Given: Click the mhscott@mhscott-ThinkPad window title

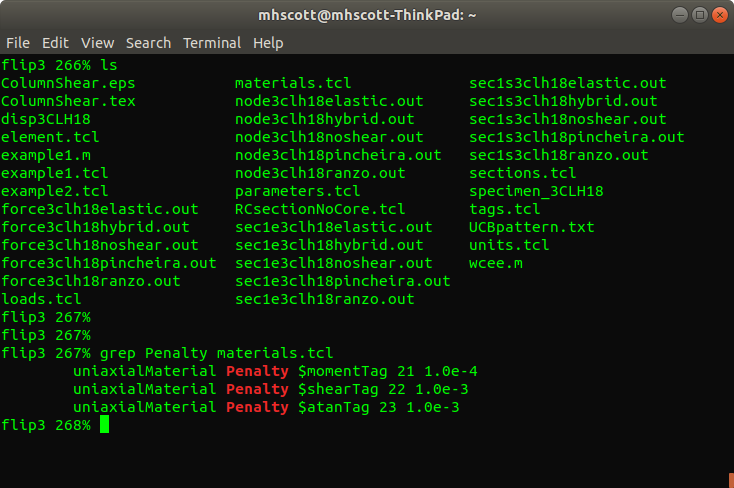Looking at the screenshot, I should pyautogui.click(x=367, y=15).
